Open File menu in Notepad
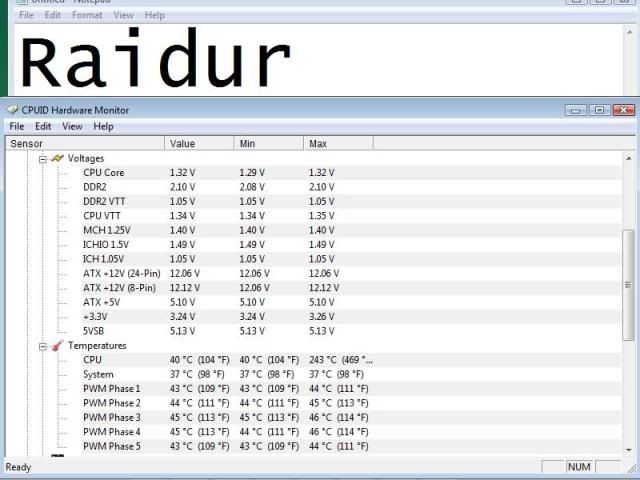The width and height of the screenshot is (640, 480). pyautogui.click(x=26, y=16)
